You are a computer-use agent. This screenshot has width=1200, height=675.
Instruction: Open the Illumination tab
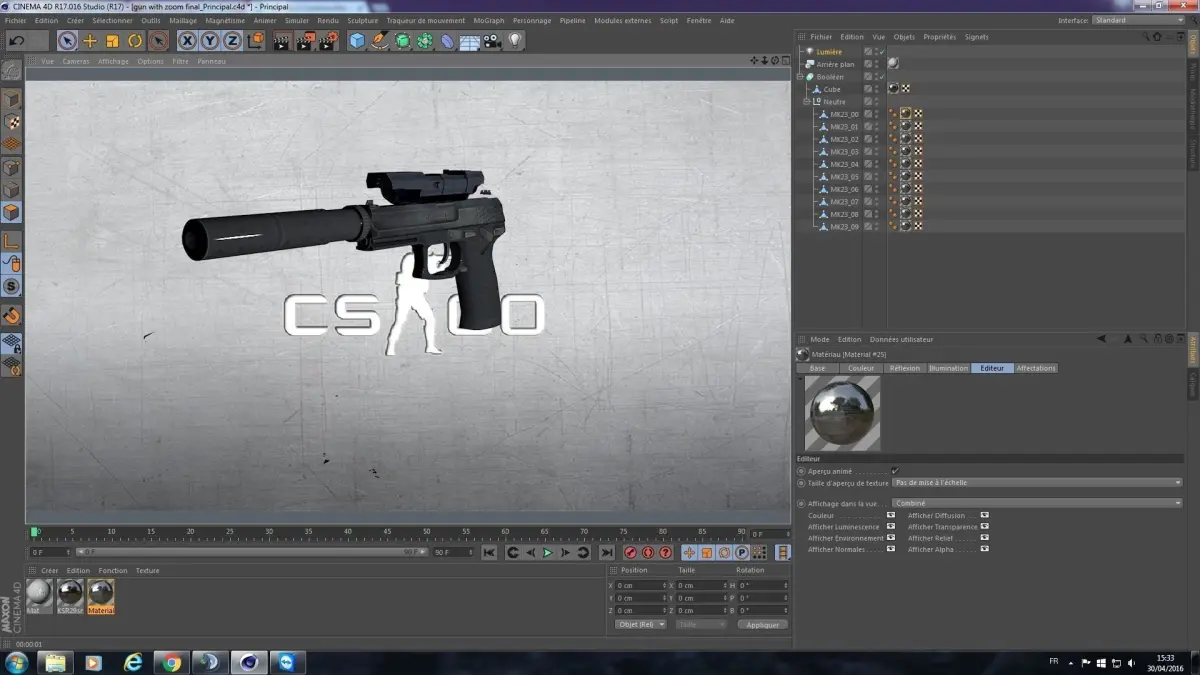[x=948, y=368]
